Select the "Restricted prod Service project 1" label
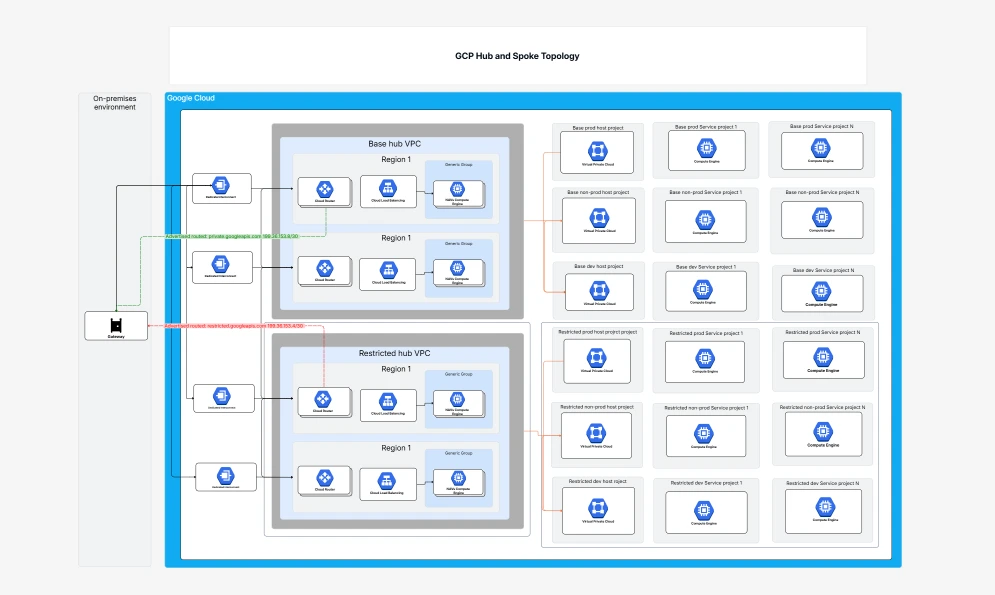The image size is (995, 595). [x=706, y=333]
